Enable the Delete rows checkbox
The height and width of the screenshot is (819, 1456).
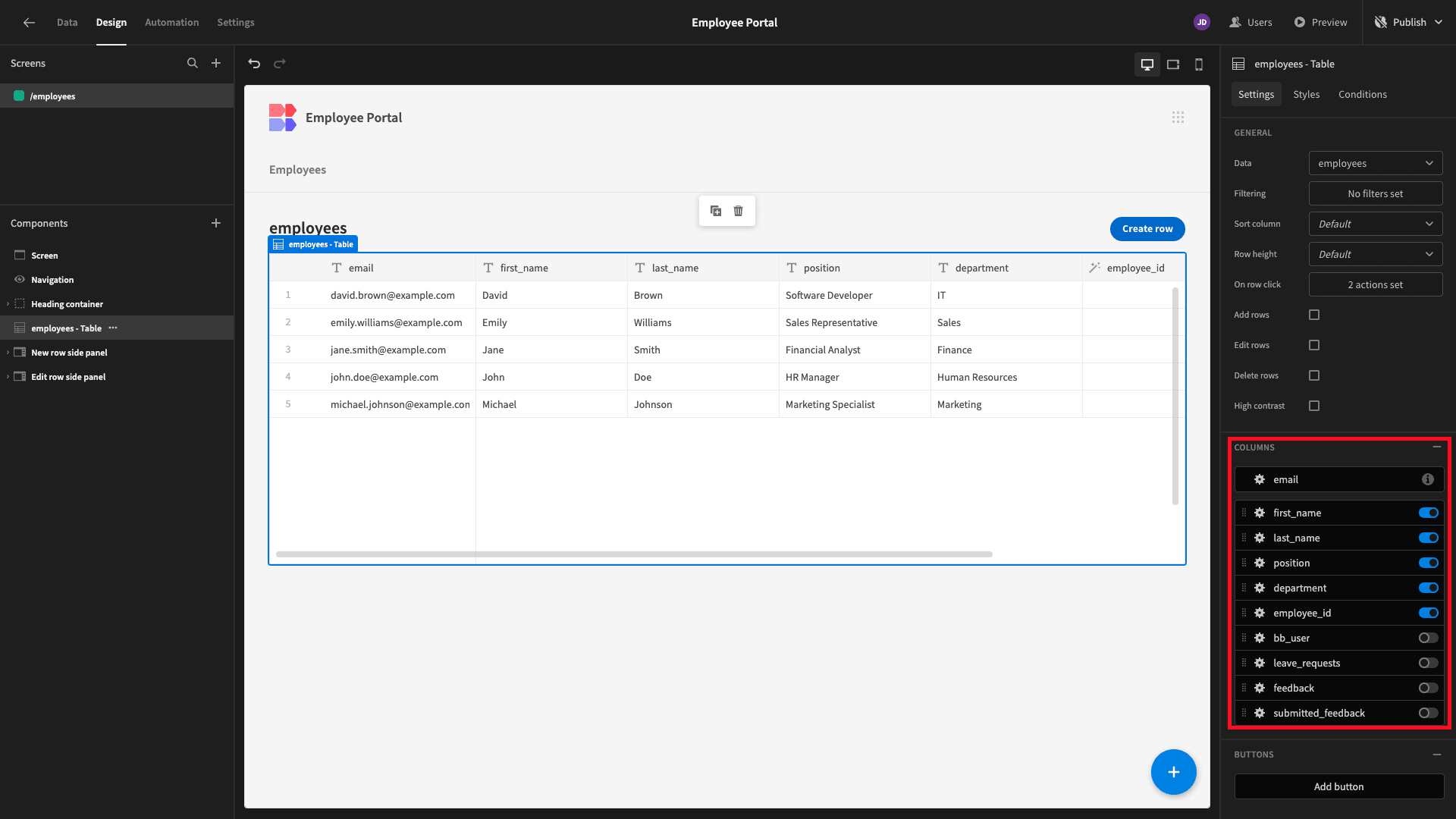(x=1314, y=375)
